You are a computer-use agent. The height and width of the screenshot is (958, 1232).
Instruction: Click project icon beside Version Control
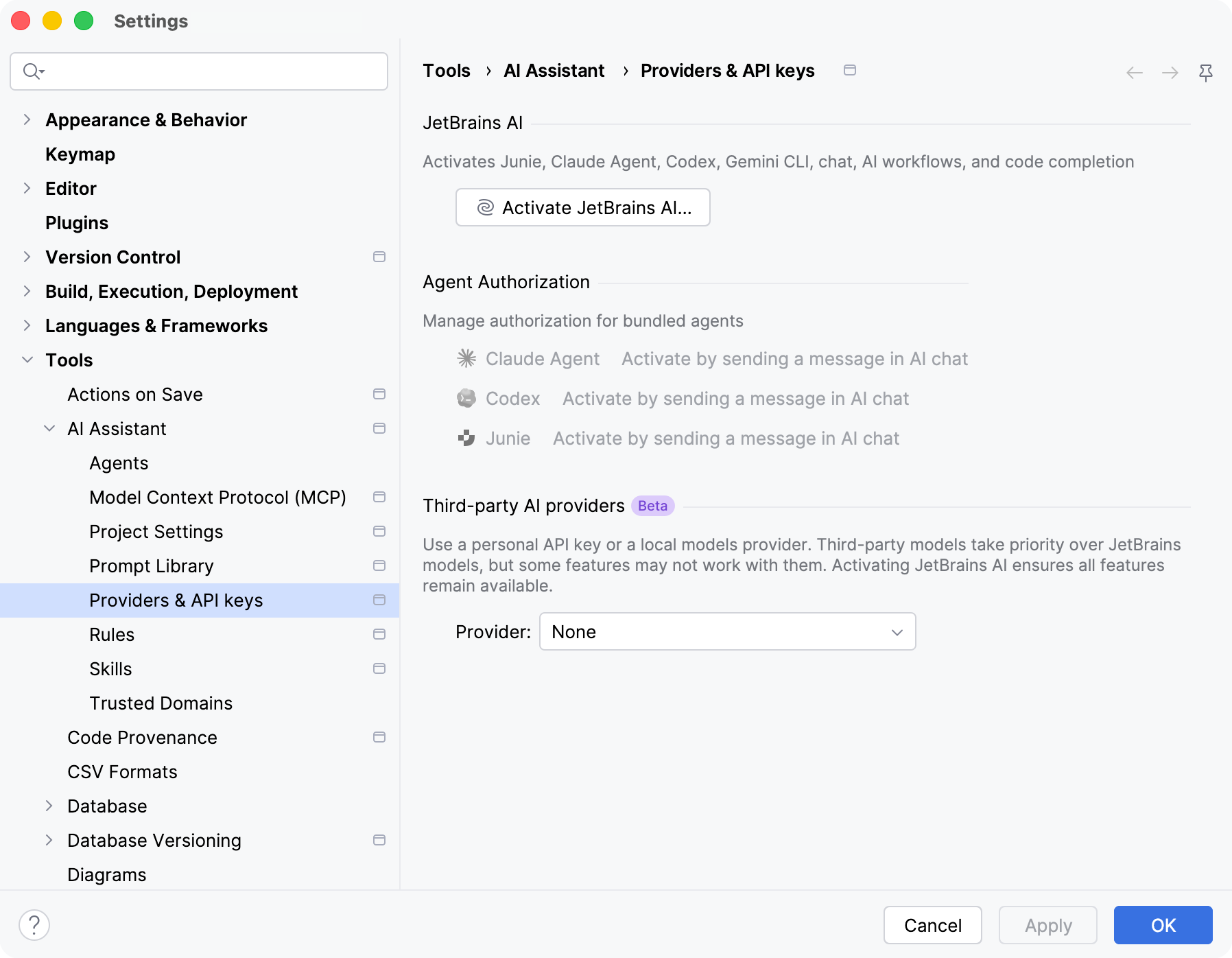click(x=379, y=257)
